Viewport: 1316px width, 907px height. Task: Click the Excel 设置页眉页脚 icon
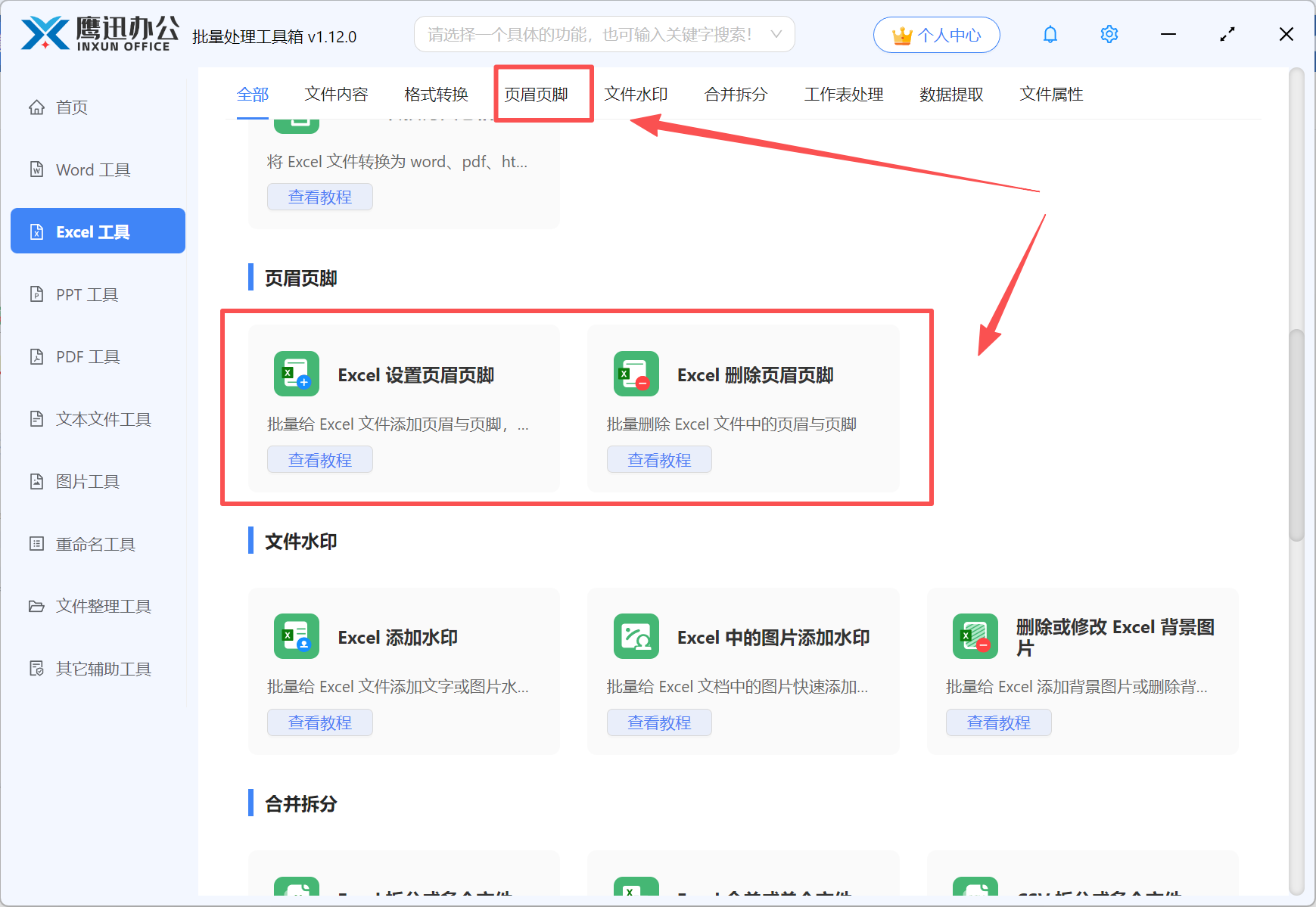[x=296, y=374]
